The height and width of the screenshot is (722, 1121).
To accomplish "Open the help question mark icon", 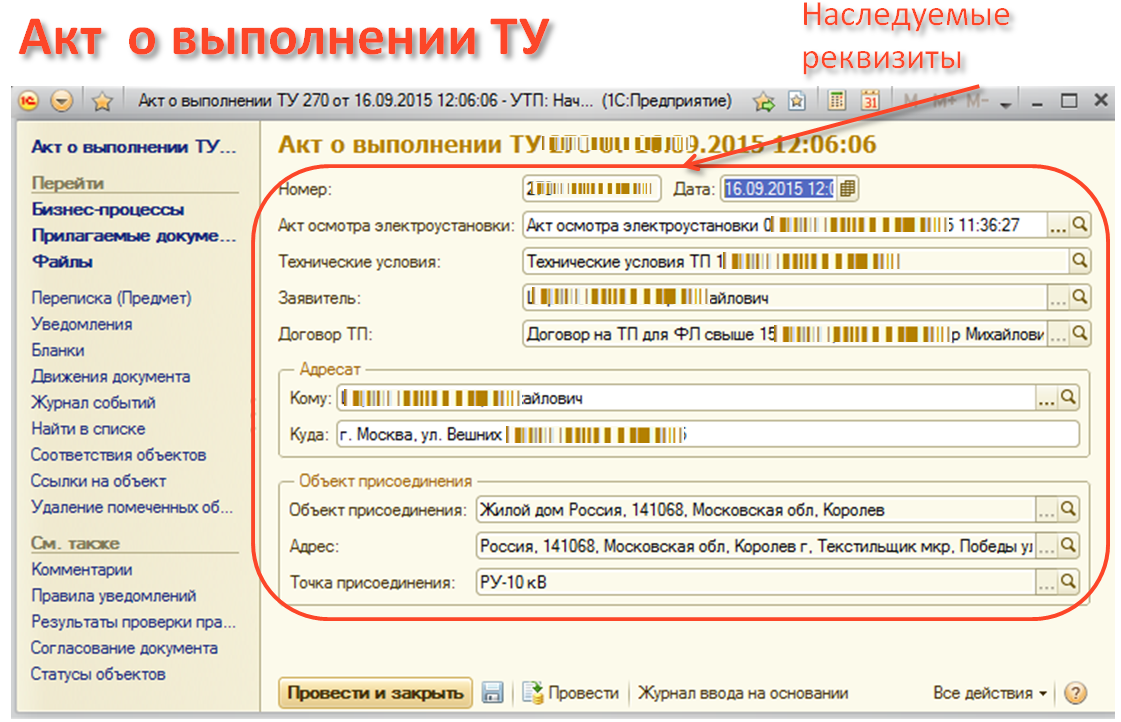I will (x=1075, y=693).
